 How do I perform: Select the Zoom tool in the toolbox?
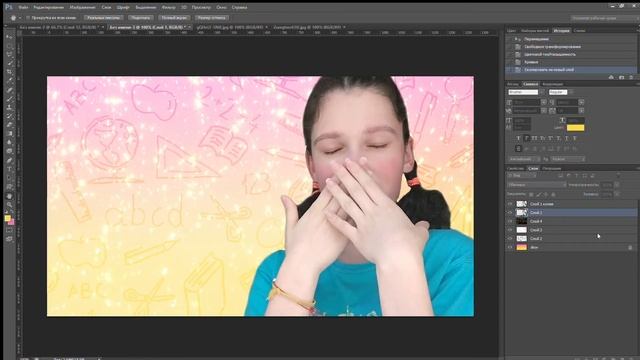(x=9, y=204)
